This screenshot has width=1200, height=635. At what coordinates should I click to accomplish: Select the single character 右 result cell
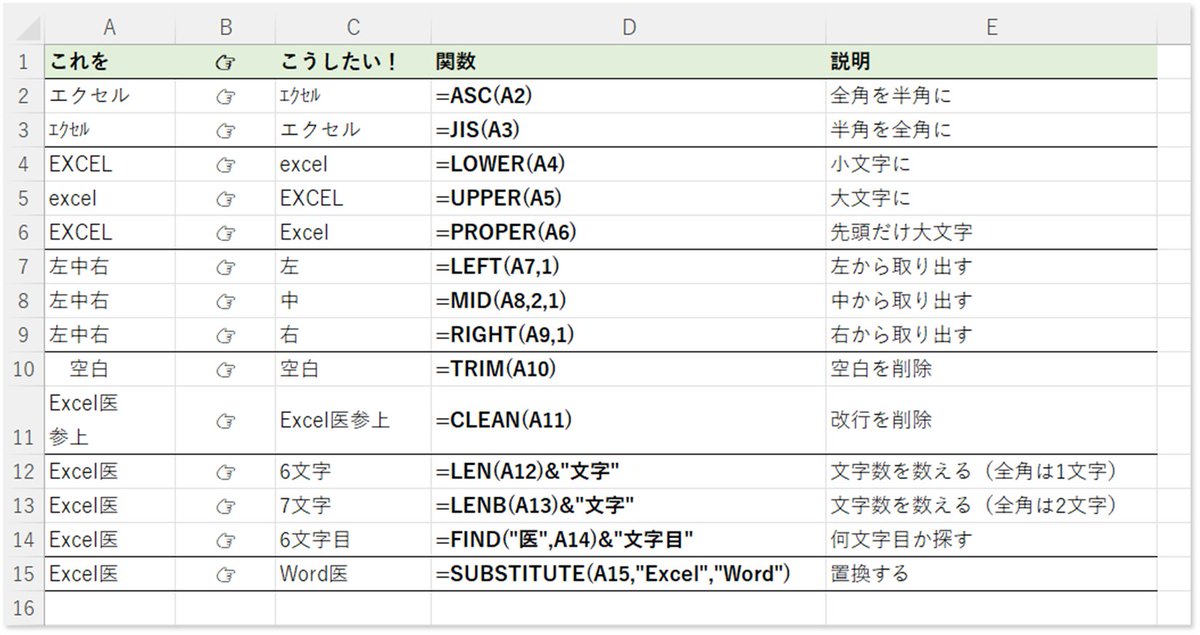click(353, 335)
